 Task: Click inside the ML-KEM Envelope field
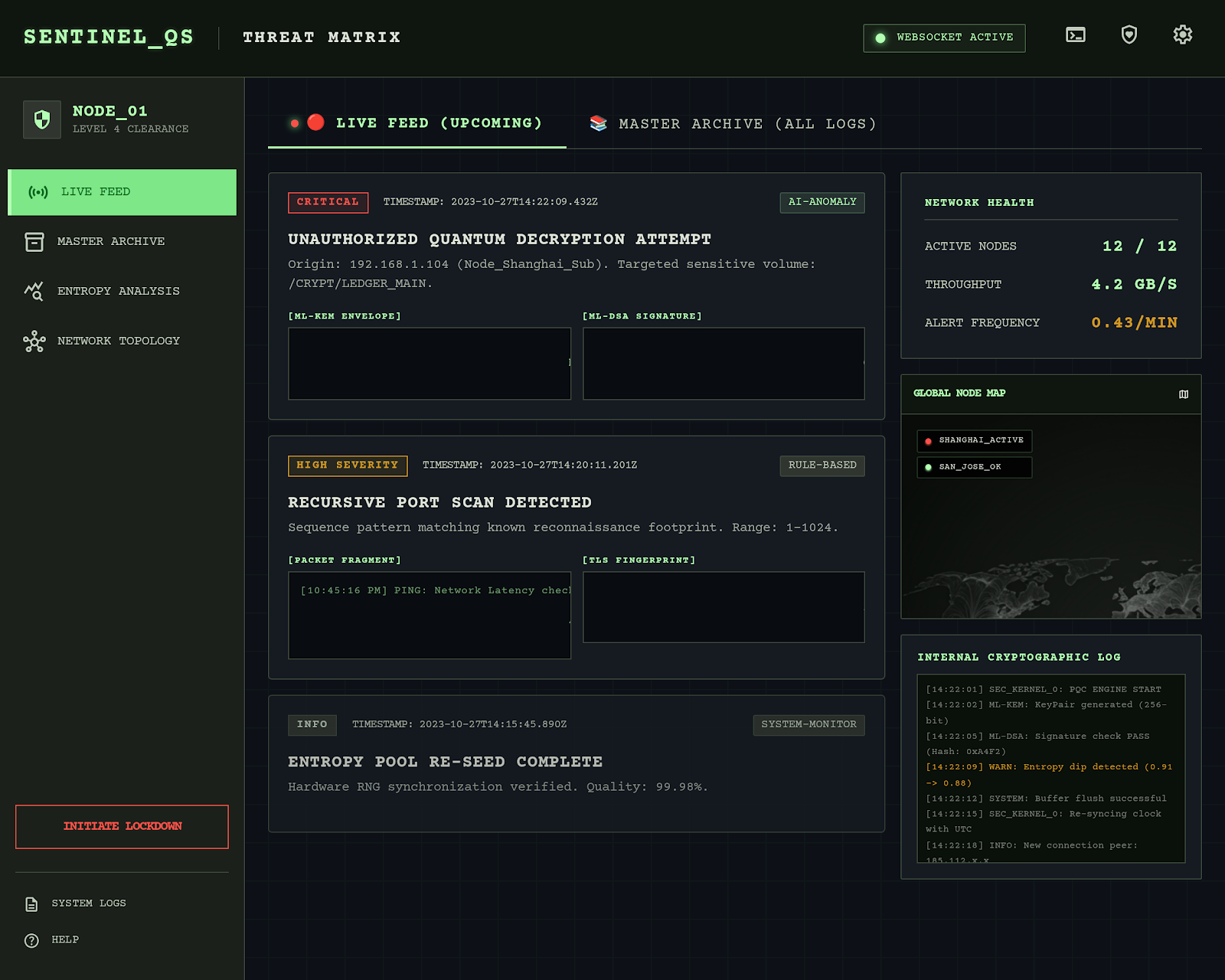coord(430,364)
